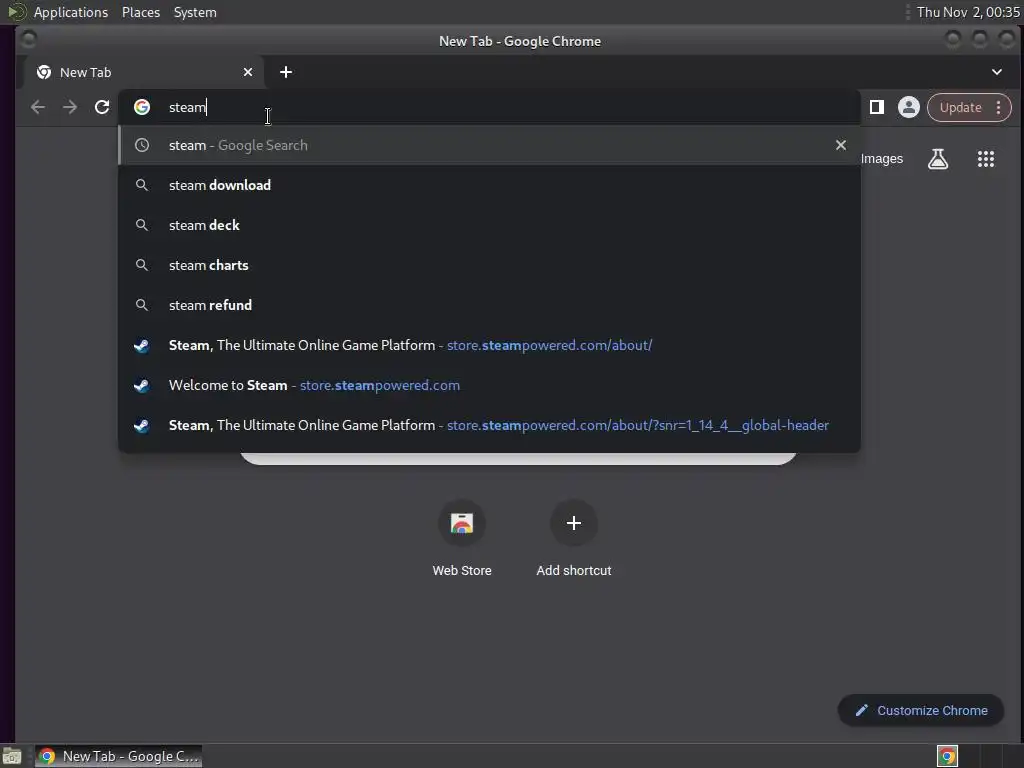
Task: Click the Google icon in the address bar
Action: (x=142, y=107)
